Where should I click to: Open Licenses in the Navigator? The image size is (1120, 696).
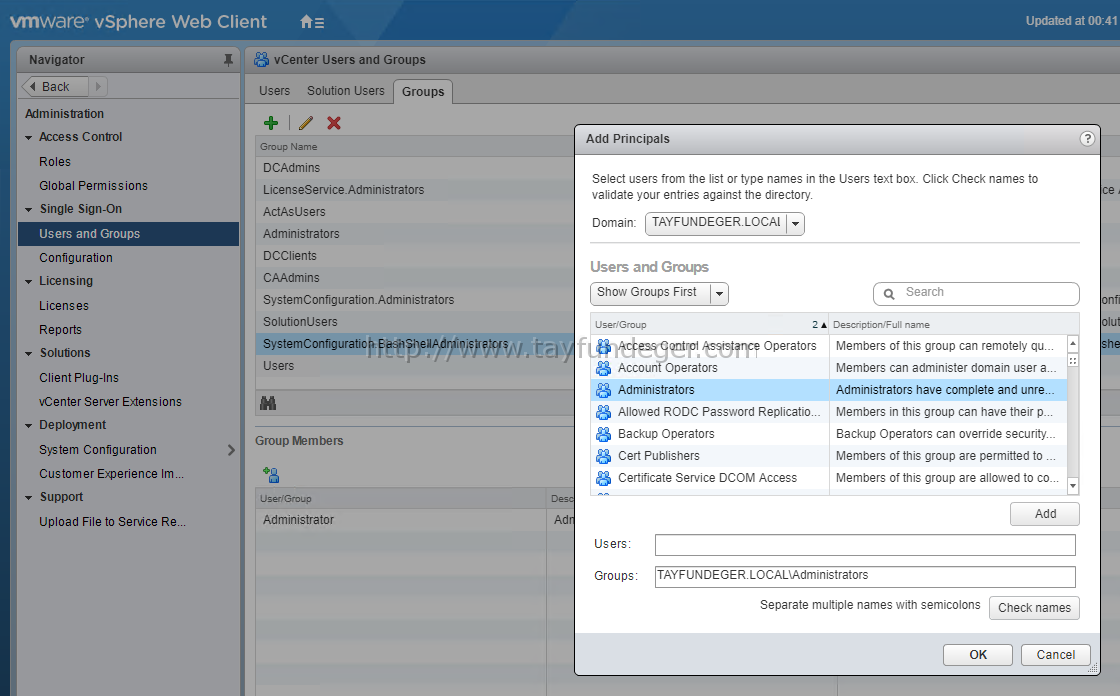(x=64, y=306)
